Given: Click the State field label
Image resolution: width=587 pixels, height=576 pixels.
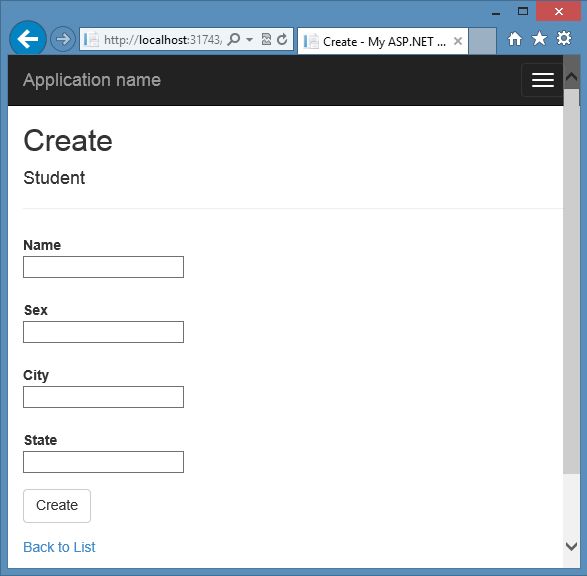Looking at the screenshot, I should (x=40, y=440).
